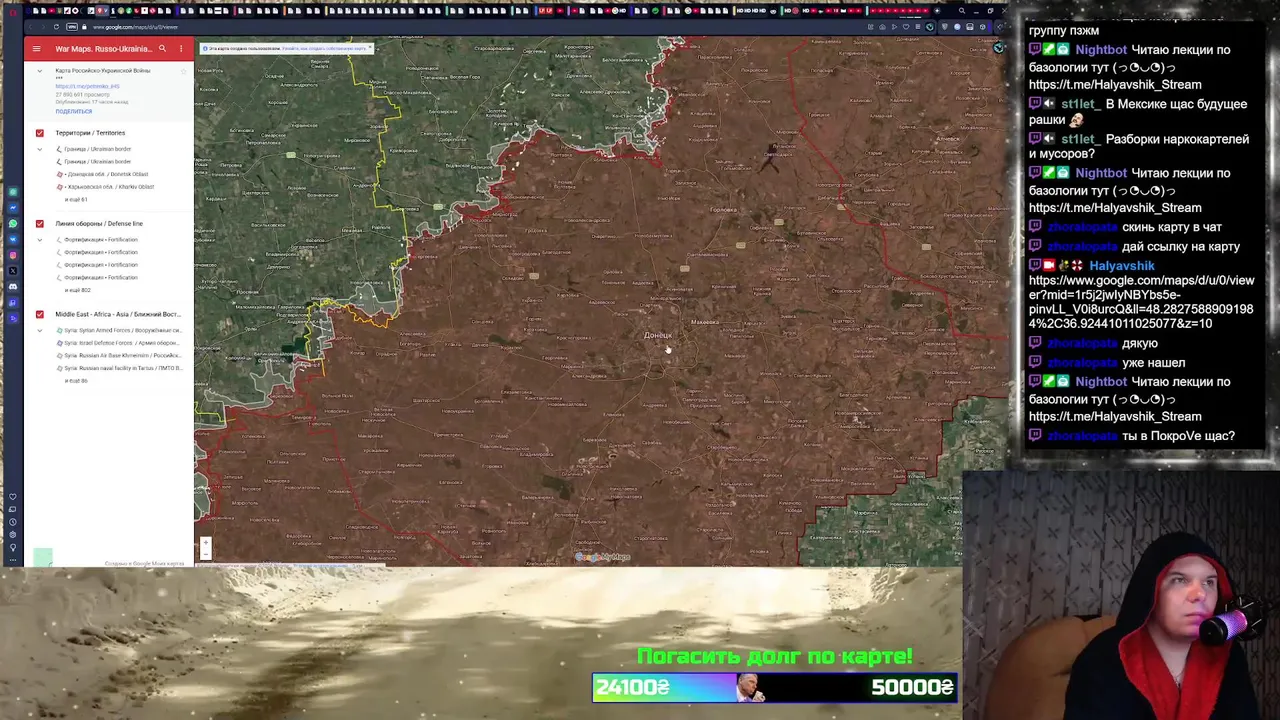Collapse the map description chevron
The image size is (1280, 720).
coord(40,71)
